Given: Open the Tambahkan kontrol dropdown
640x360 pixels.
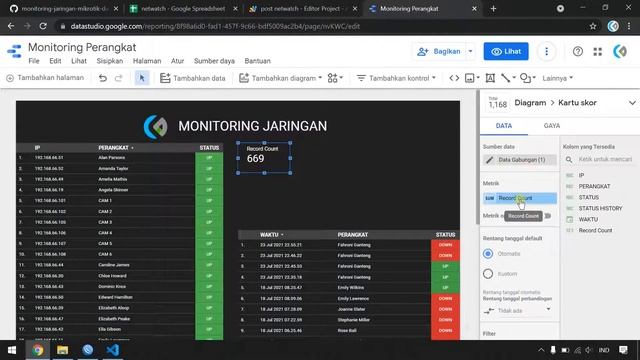Looking at the screenshot, I should pyautogui.click(x=396, y=78).
